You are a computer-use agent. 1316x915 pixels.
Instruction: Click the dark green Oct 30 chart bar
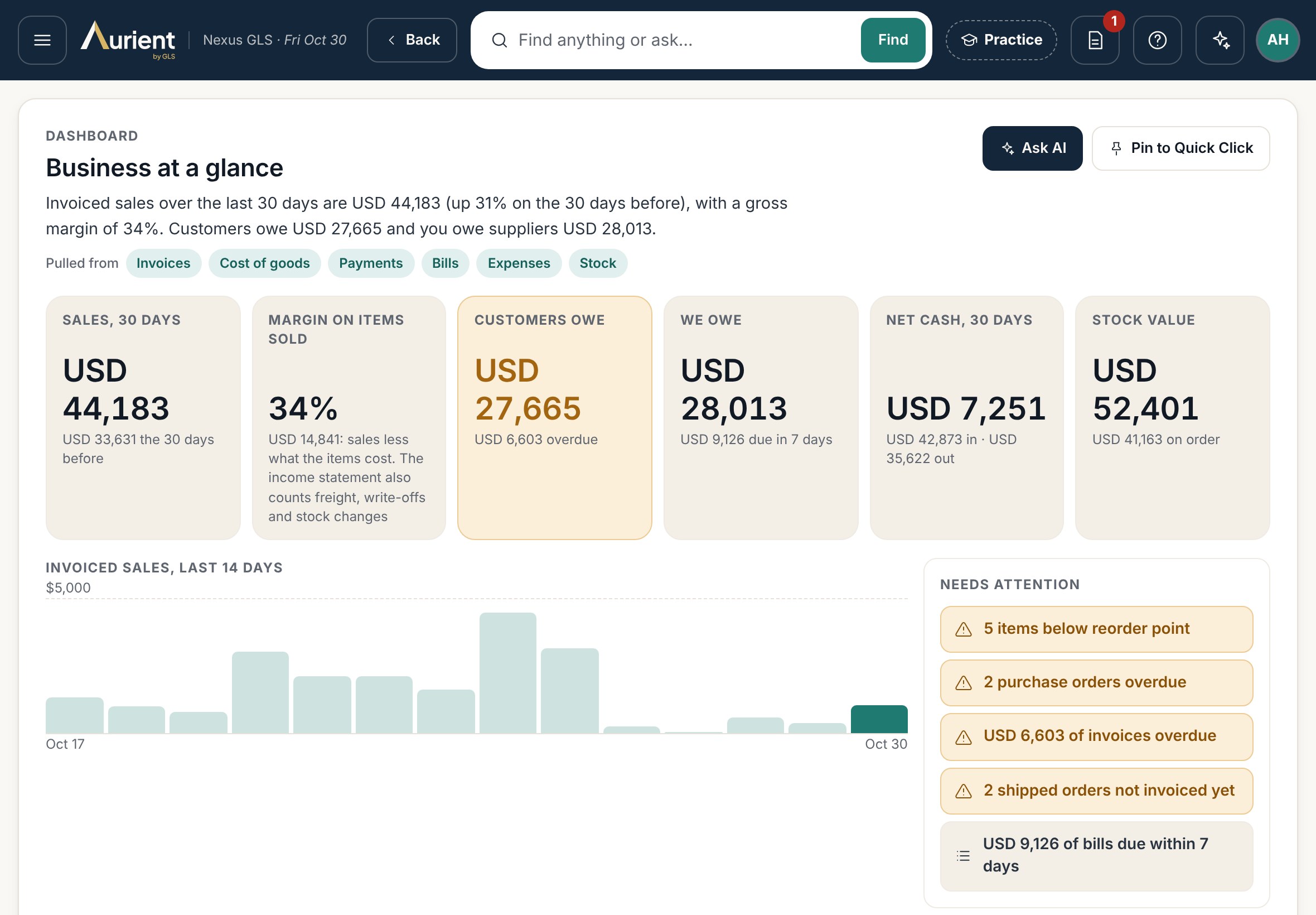tap(879, 720)
